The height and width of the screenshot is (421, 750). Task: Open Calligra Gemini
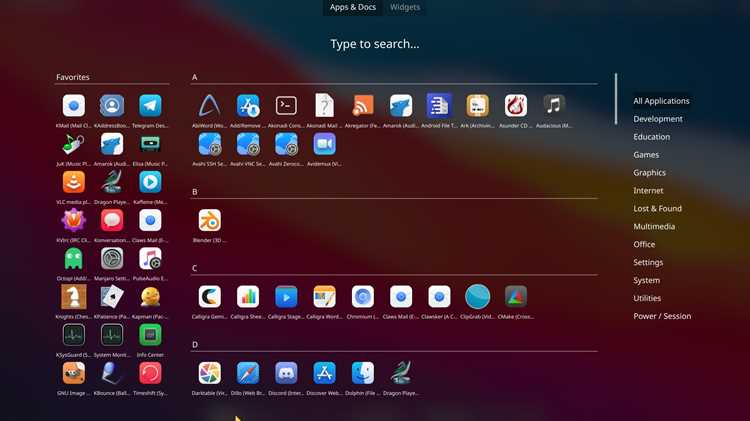coord(210,297)
